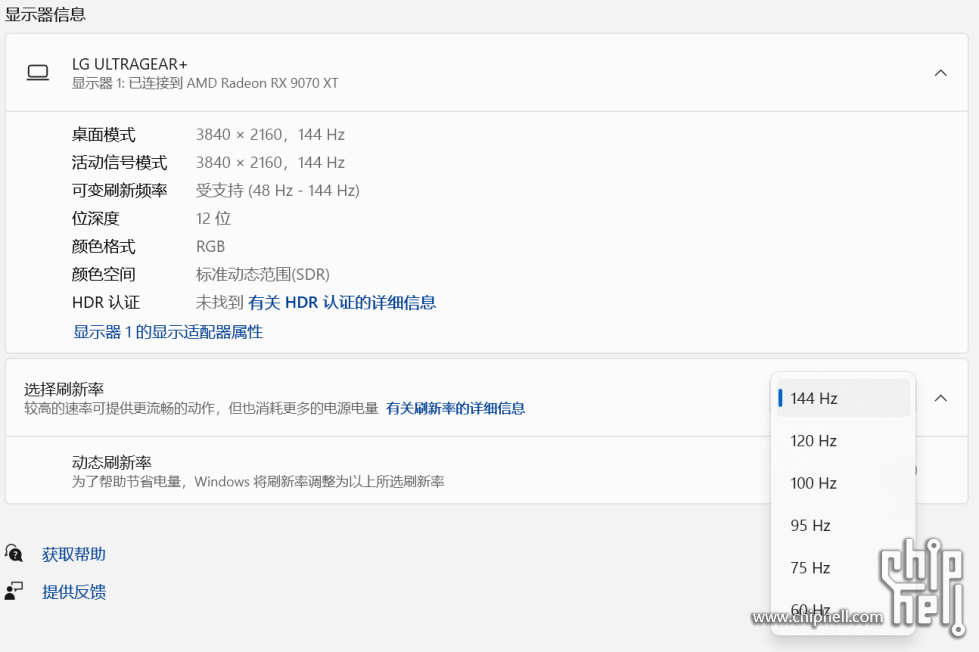Viewport: 979px width, 652px height.
Task: Click the get help icon
Action: (14, 553)
